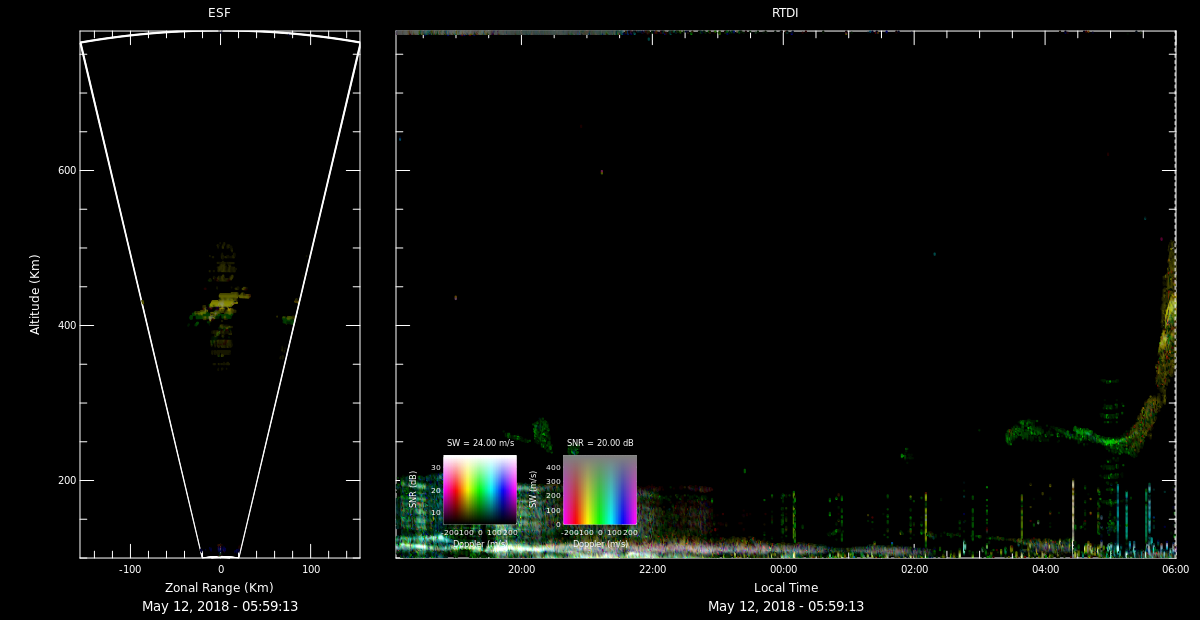
Task: Click the ESF plot title
Action: 220,13
